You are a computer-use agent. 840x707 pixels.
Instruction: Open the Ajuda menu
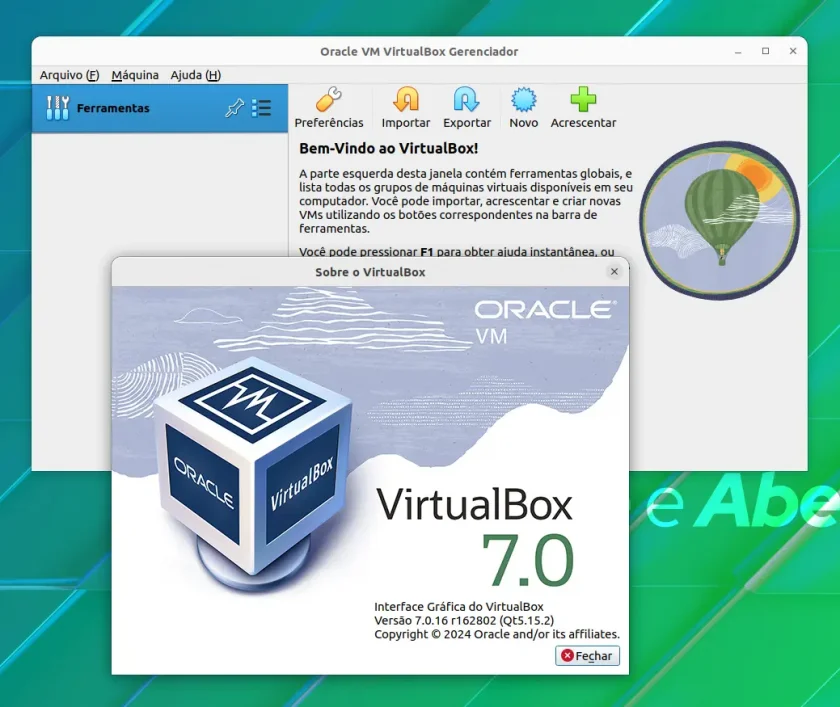tap(196, 75)
